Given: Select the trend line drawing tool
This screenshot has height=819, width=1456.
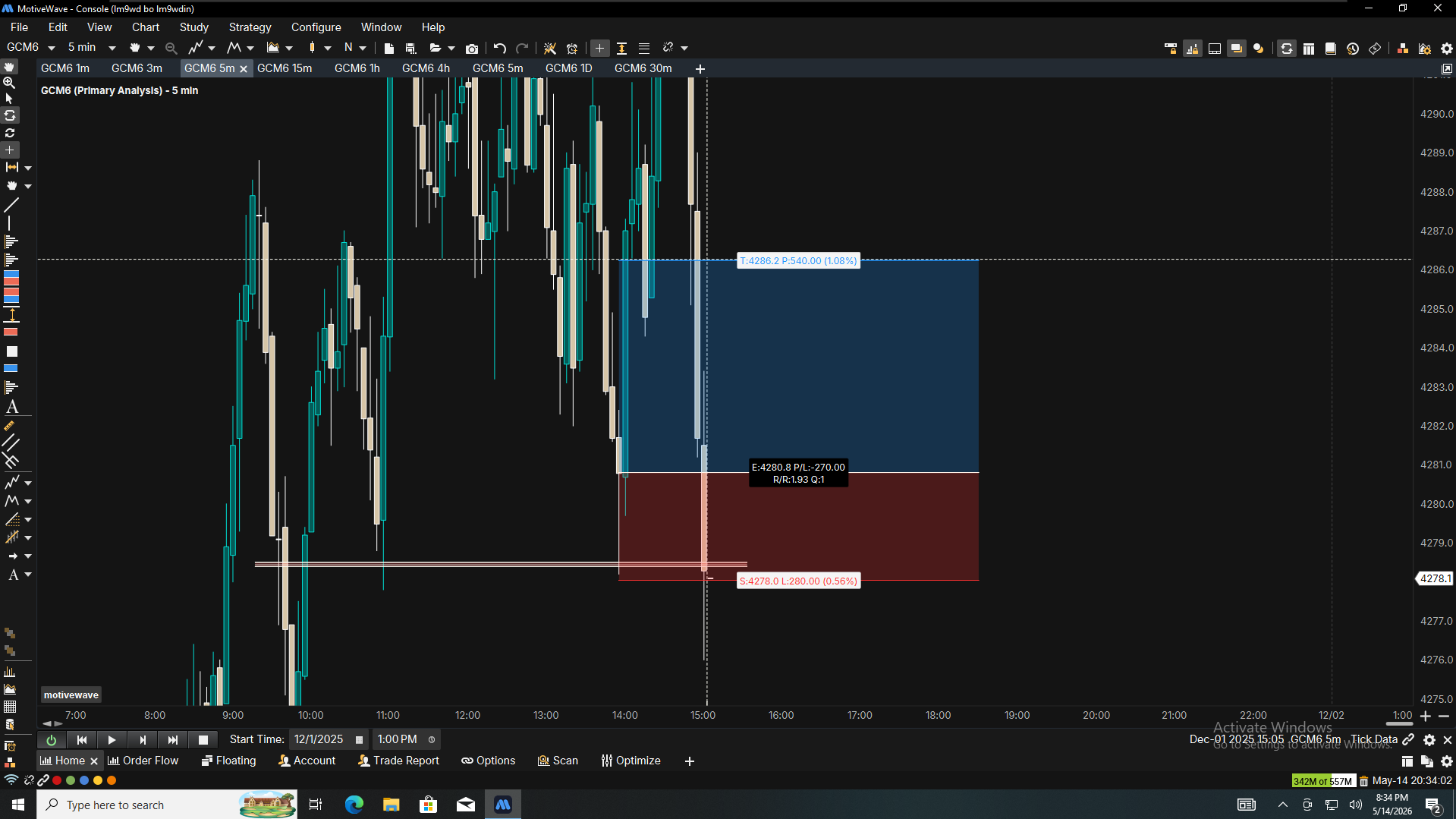Looking at the screenshot, I should 11,205.
